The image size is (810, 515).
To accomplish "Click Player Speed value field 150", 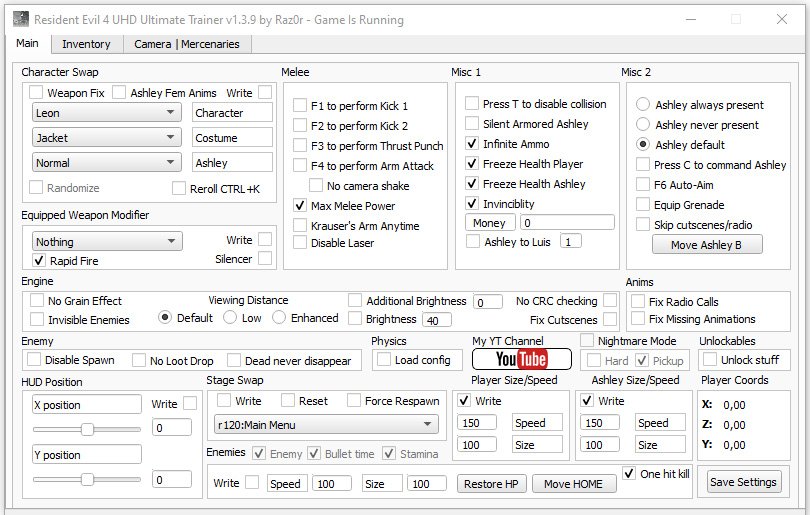I will coord(477,423).
